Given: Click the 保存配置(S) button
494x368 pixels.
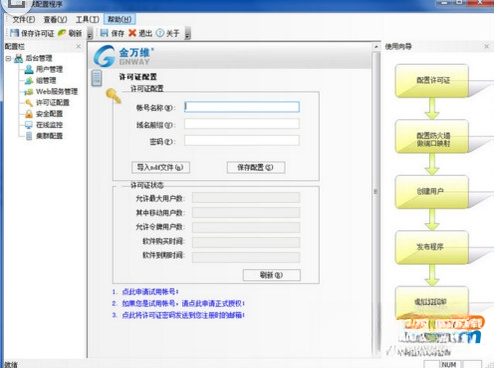Looking at the screenshot, I should point(256,167).
